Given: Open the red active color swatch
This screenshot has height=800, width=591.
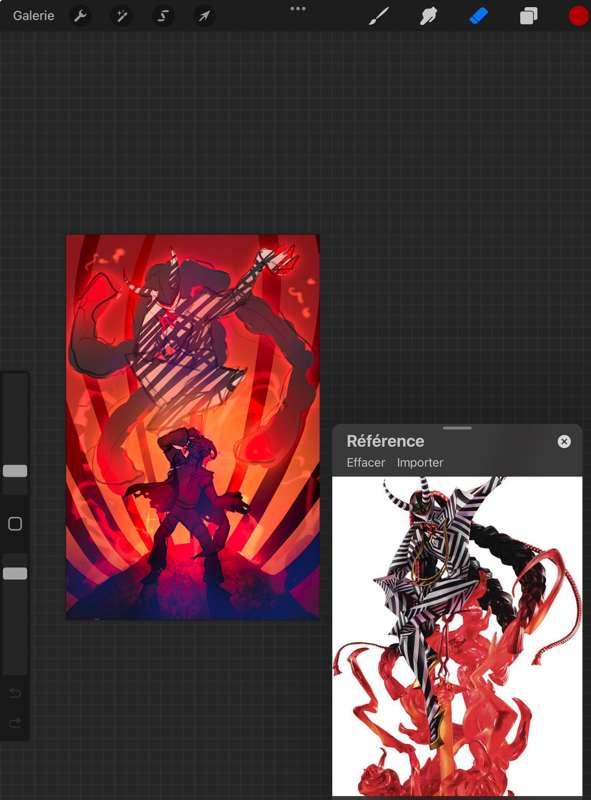Looking at the screenshot, I should coord(579,16).
